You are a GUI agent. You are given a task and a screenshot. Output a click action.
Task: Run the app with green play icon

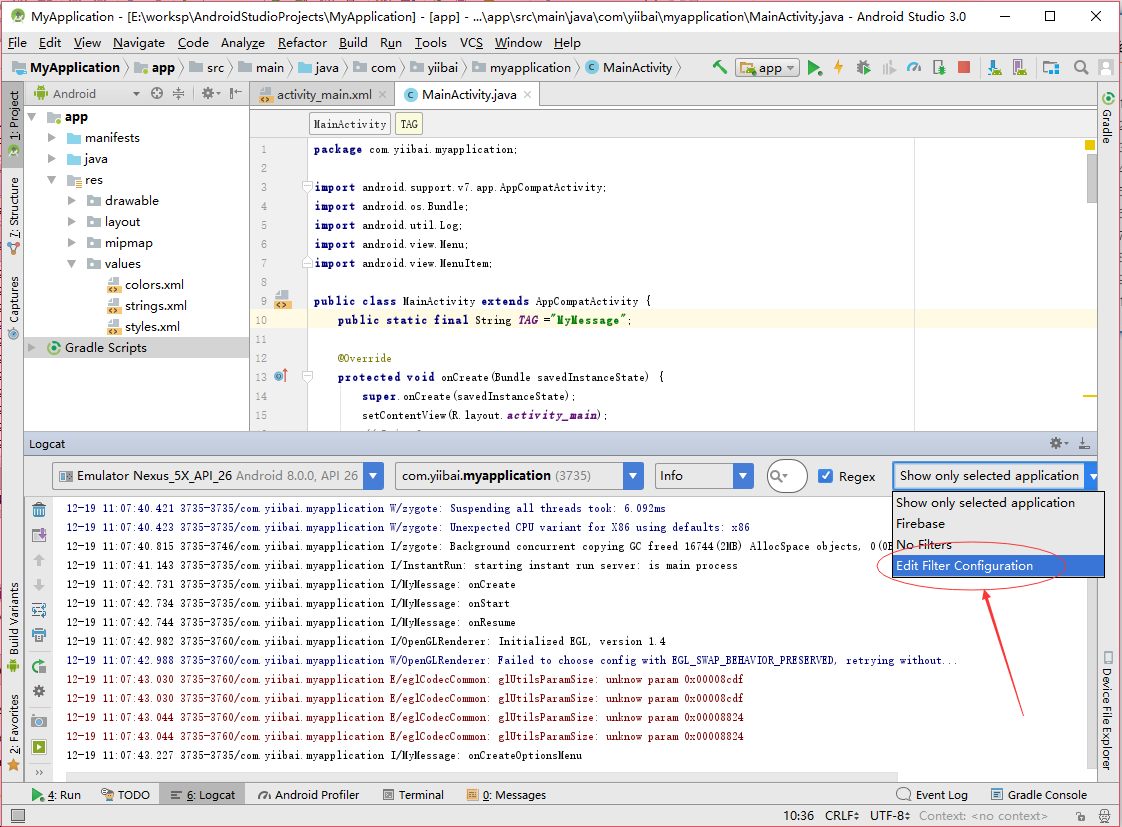(x=815, y=68)
